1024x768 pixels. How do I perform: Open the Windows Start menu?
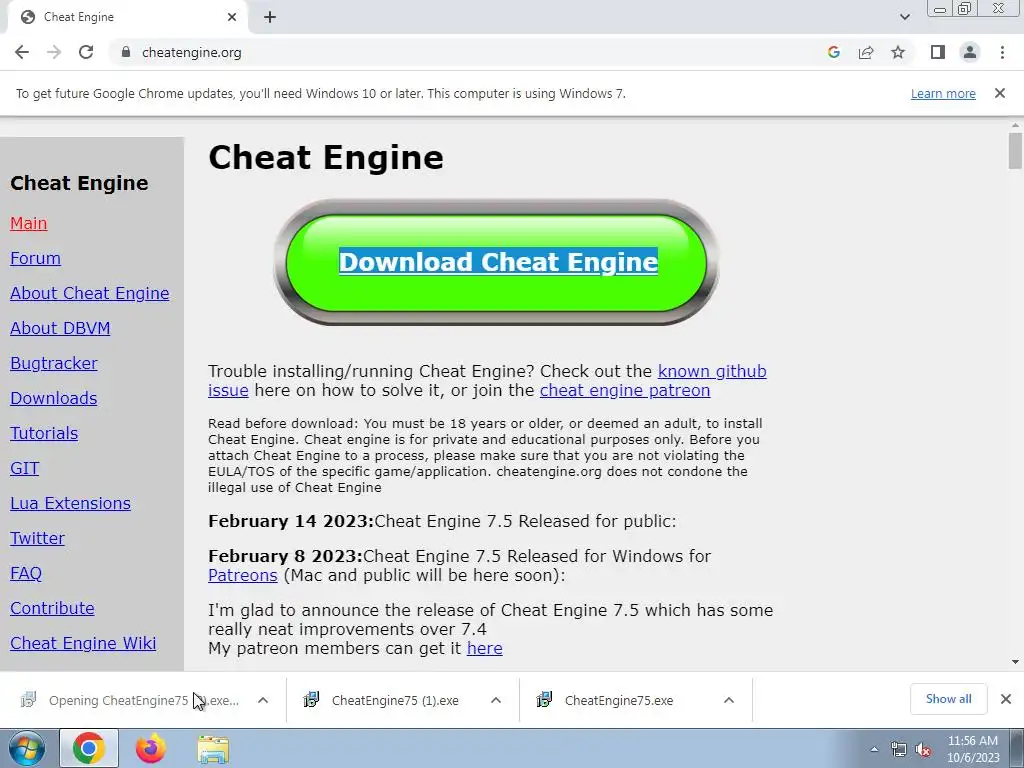click(x=27, y=748)
